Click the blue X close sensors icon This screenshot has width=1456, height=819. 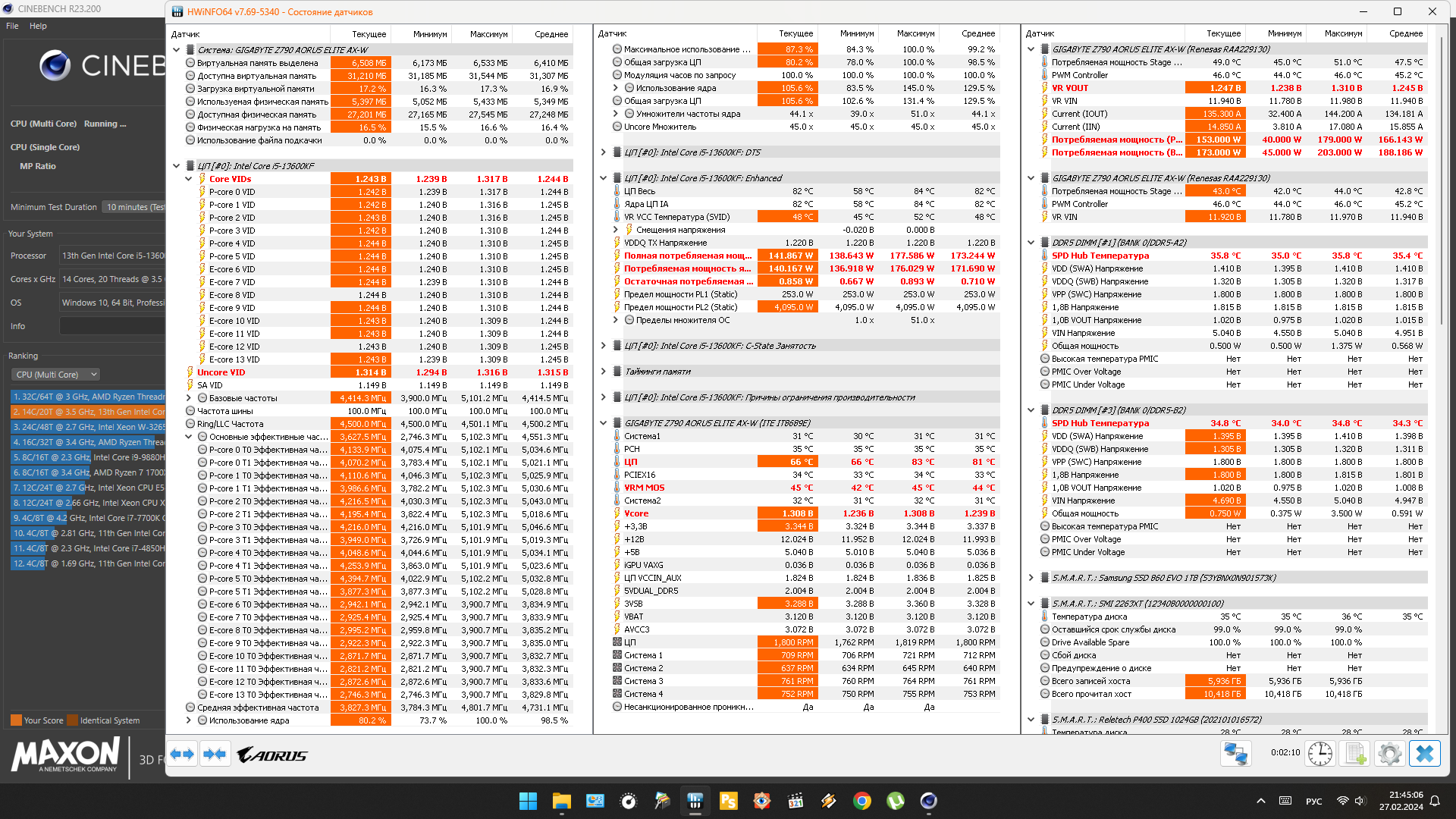[1424, 754]
